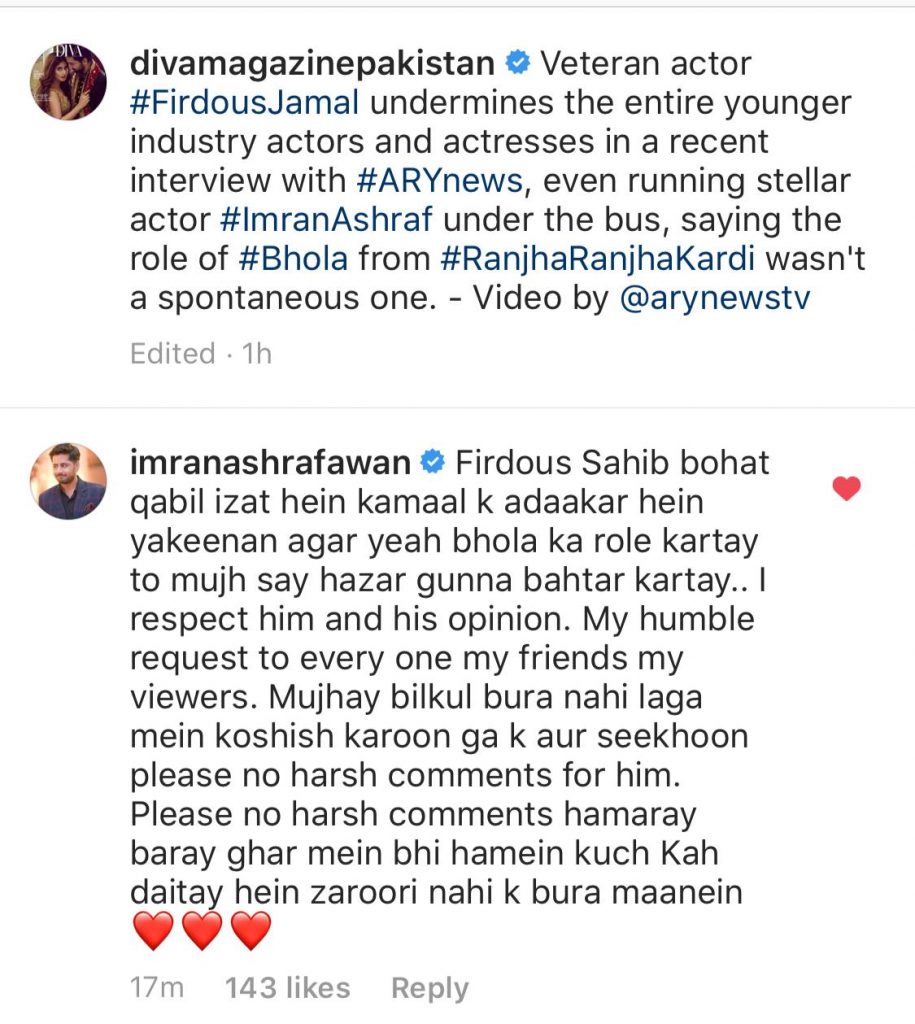Open divamagazinepakistan username
Image resolution: width=915 pixels, height=1024 pixels.
pos(312,63)
